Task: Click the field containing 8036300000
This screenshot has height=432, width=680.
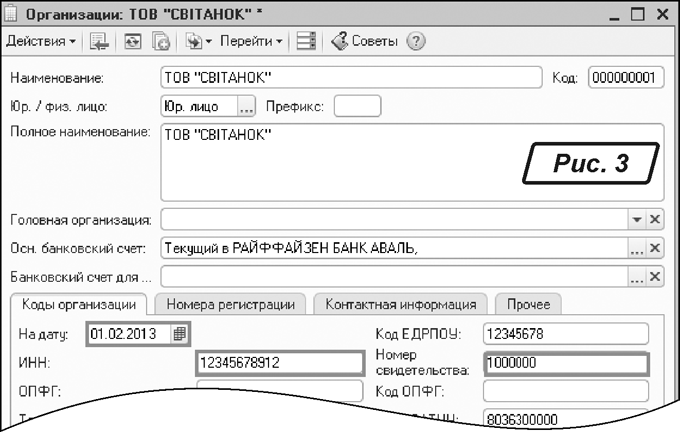Action: coord(566,419)
